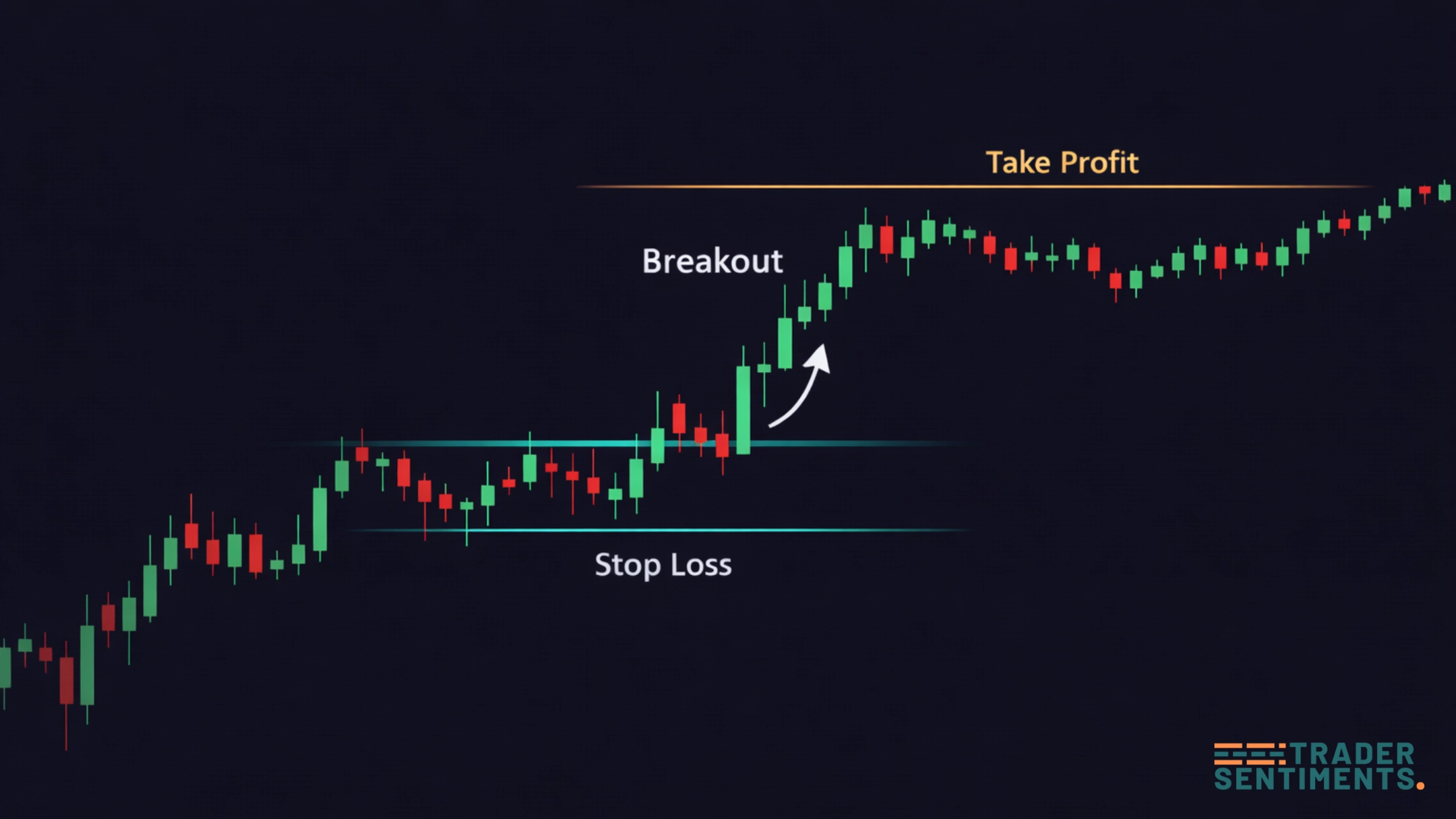1456x819 pixels.
Task: Select the green candle at the rally's first peak
Action: pyautogui.click(x=866, y=237)
